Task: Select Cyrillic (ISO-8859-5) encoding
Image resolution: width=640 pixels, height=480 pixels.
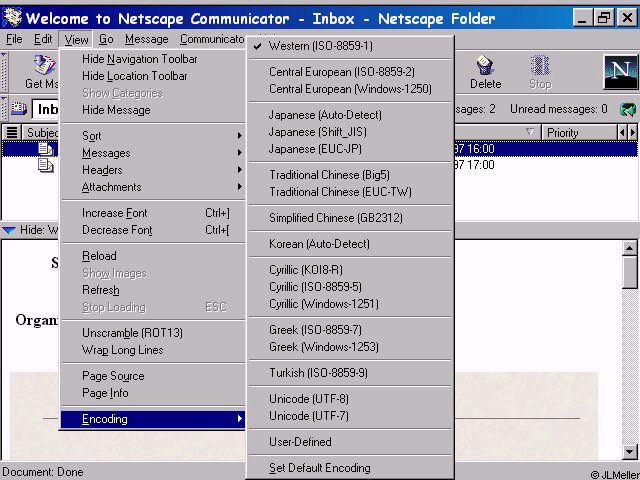Action: coord(351,287)
